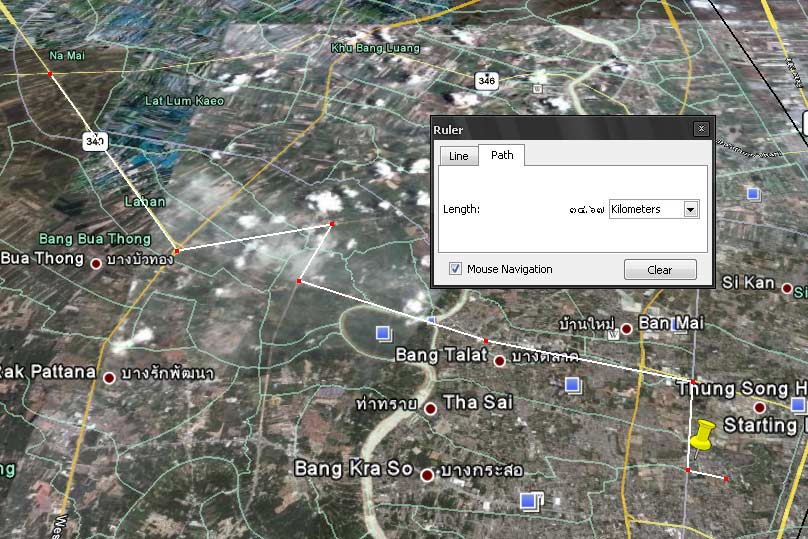Close the Ruler dialog
Image resolution: width=808 pixels, height=539 pixels.
point(701,129)
